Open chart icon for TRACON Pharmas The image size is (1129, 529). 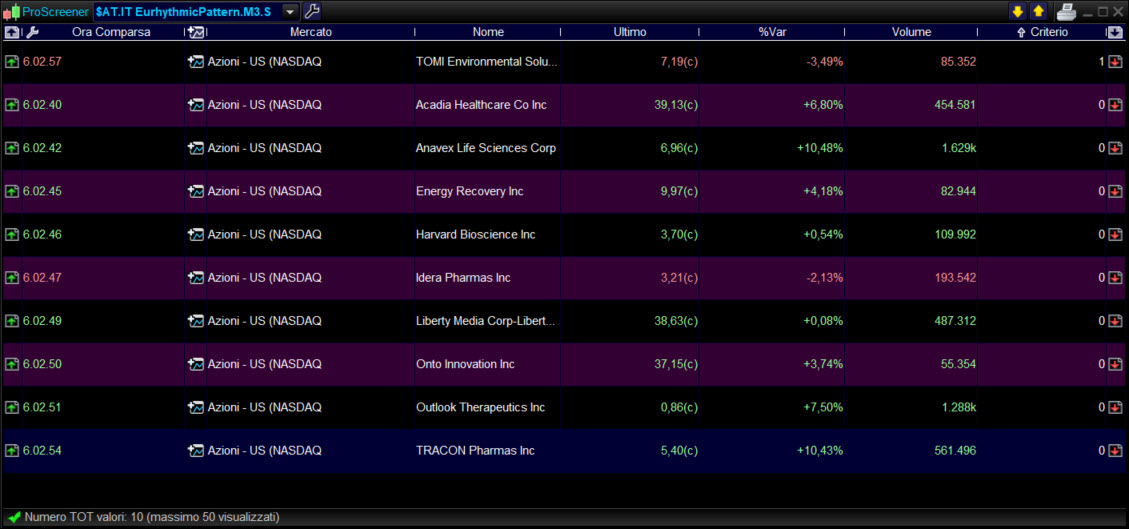coord(196,451)
